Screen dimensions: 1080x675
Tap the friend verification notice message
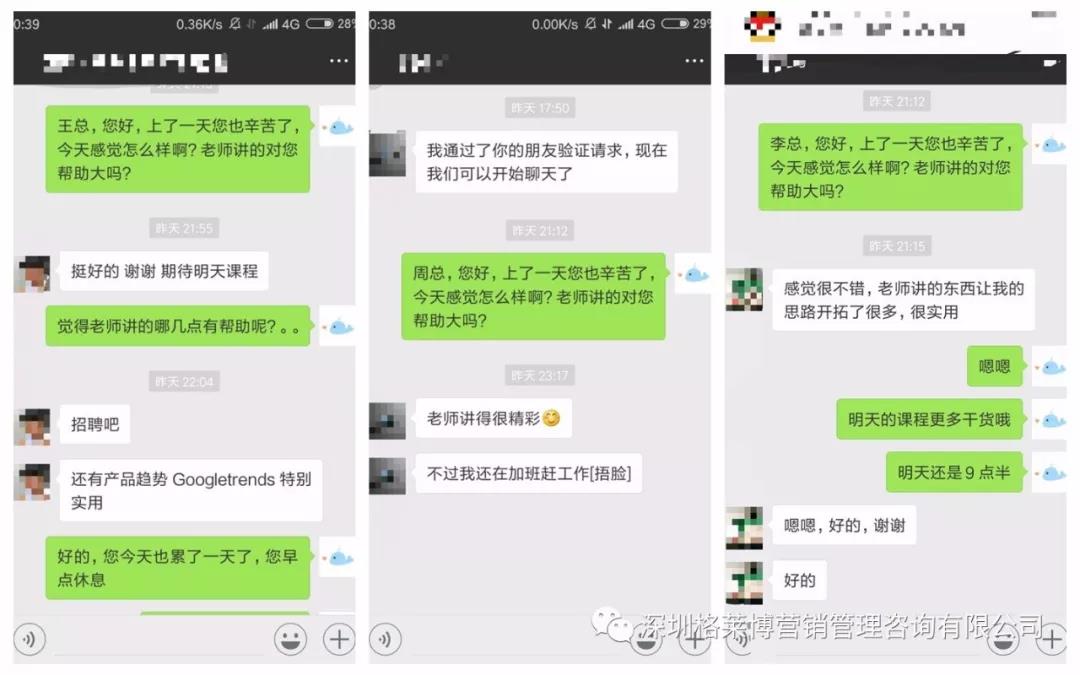click(547, 162)
